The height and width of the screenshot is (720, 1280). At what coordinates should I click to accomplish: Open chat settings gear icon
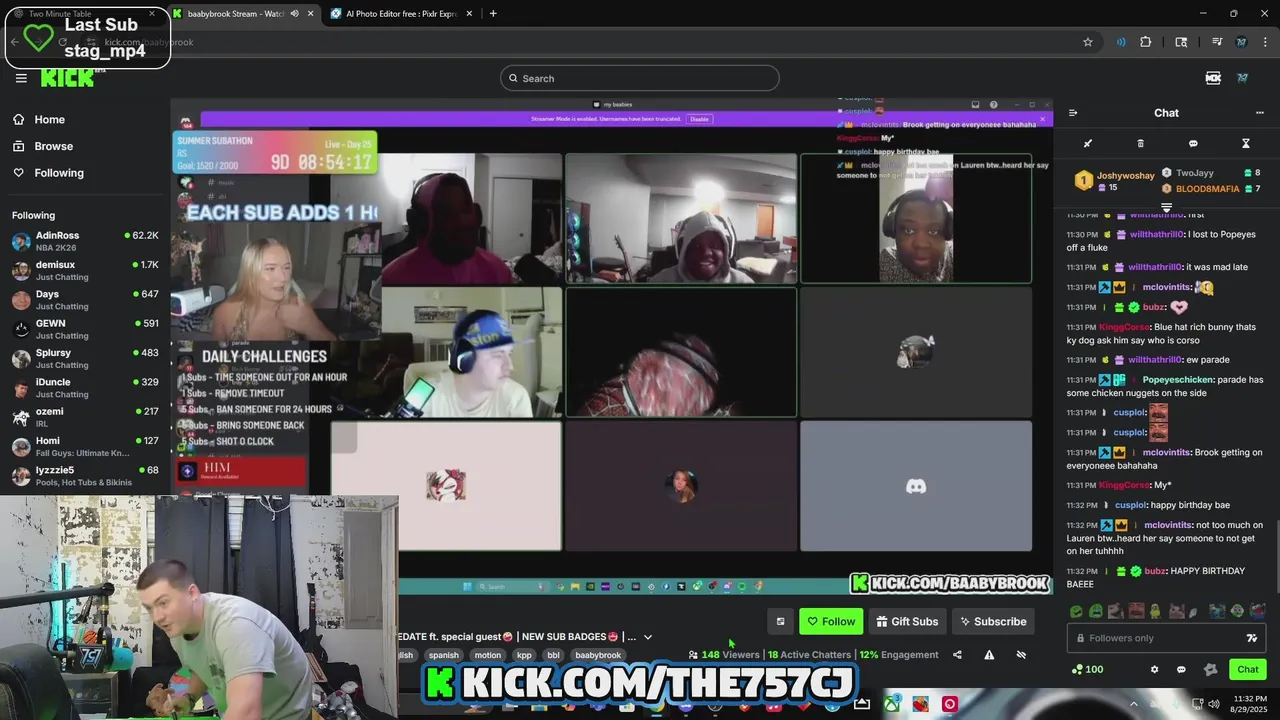[1154, 669]
